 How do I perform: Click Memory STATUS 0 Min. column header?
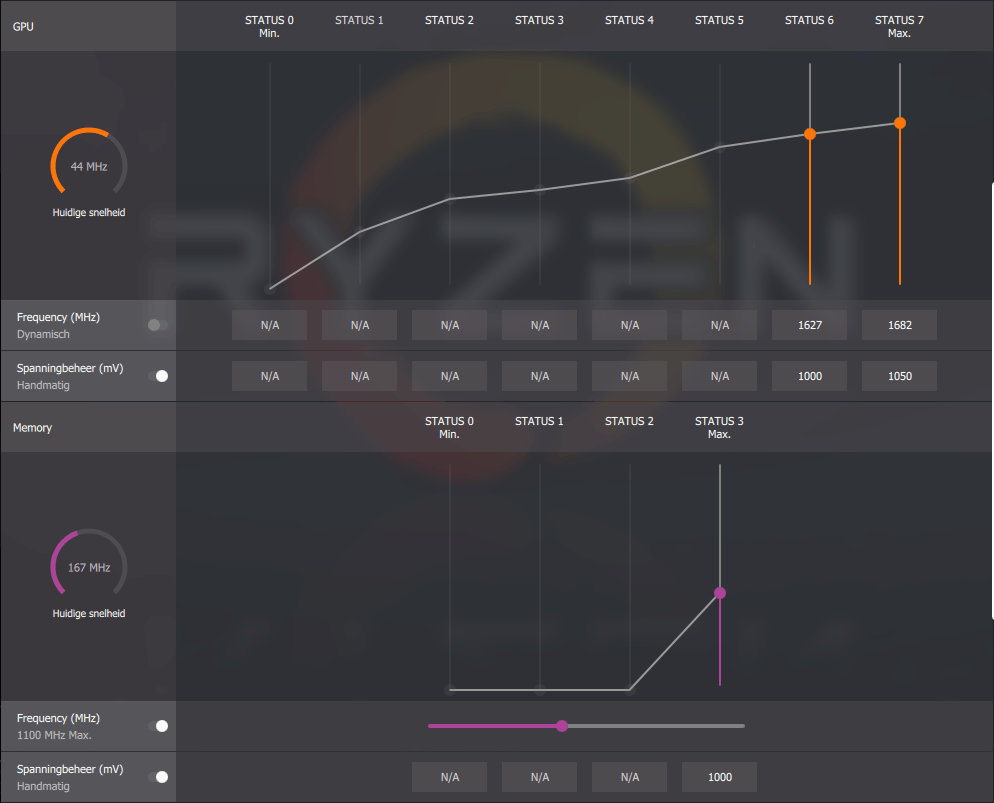point(449,427)
